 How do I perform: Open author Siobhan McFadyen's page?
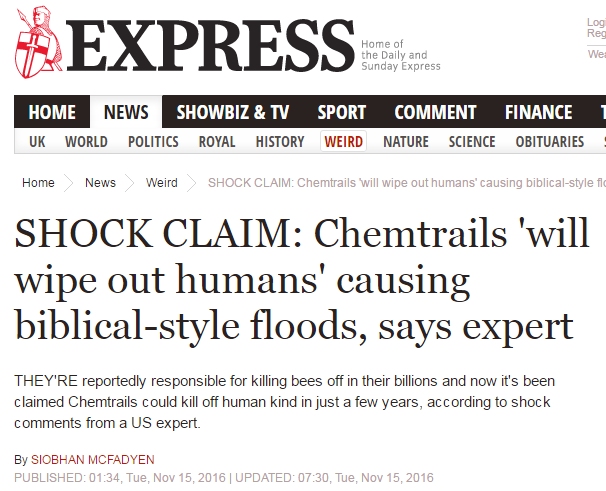click(93, 460)
